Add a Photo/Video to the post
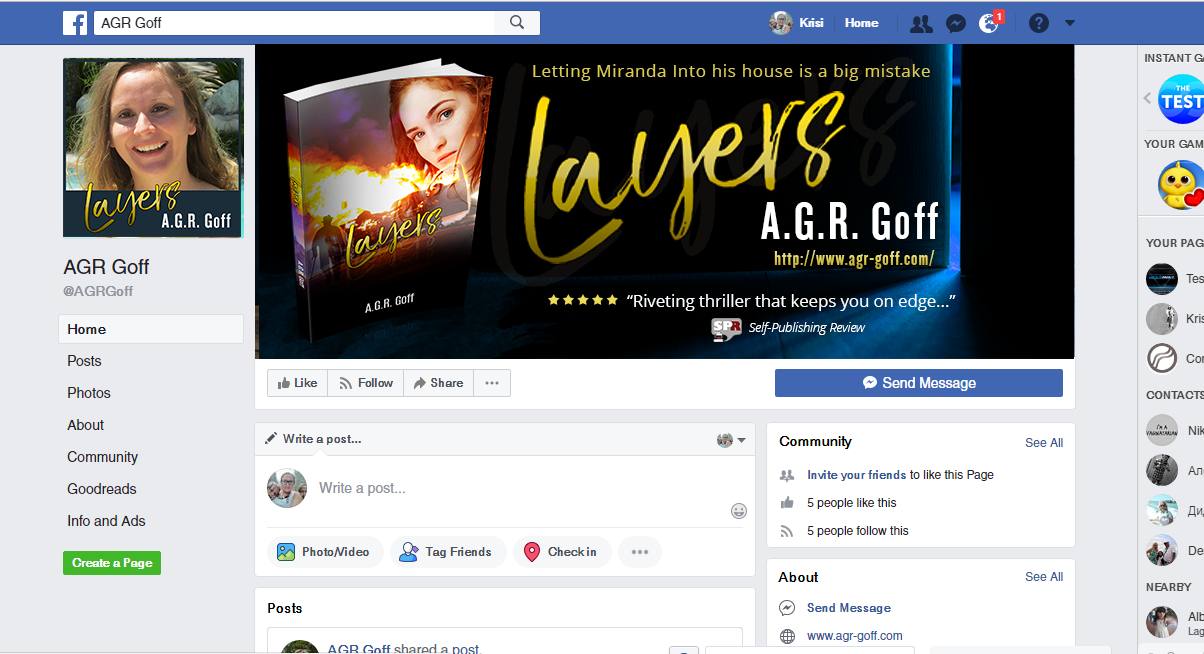The image size is (1204, 654). [x=325, y=552]
